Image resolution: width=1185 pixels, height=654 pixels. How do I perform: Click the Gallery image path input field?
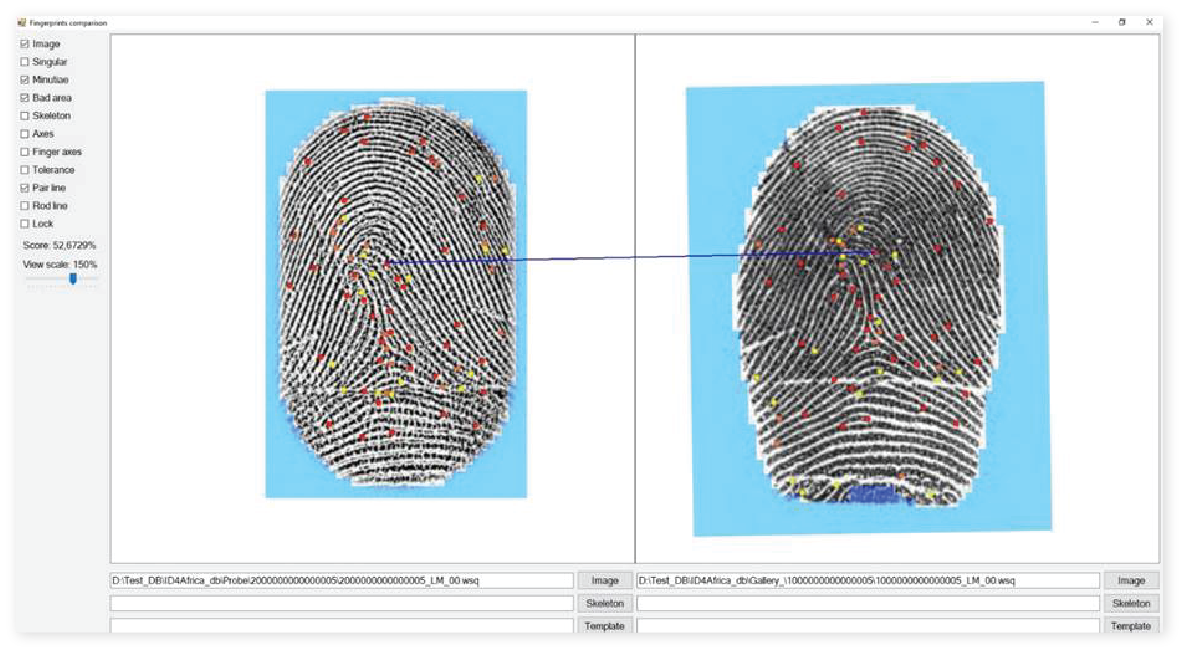(868, 581)
